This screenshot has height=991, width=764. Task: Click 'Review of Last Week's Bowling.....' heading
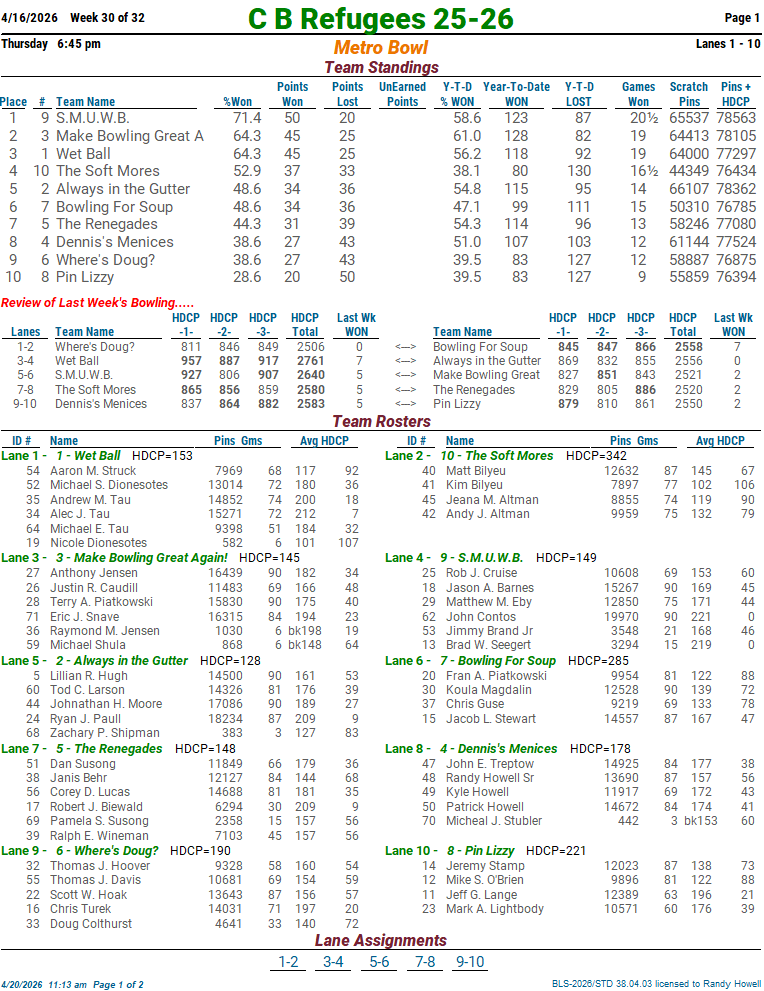pyautogui.click(x=97, y=303)
